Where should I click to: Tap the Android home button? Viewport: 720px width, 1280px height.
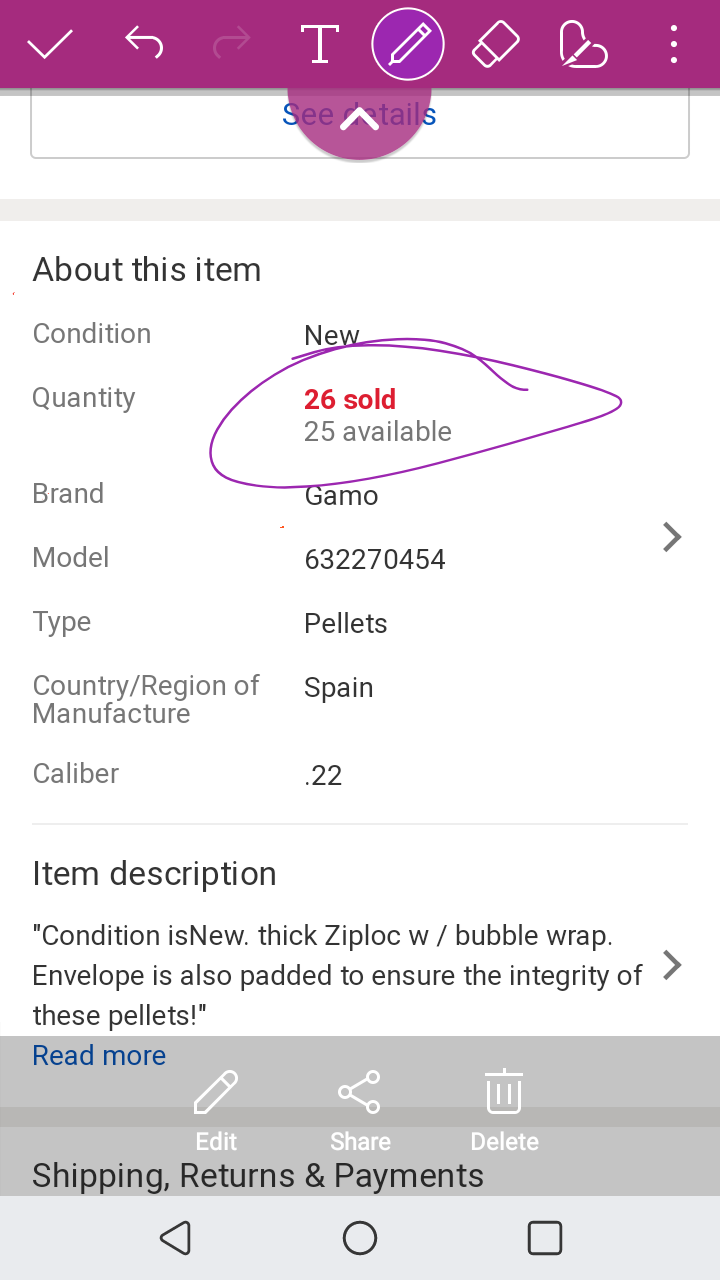click(x=360, y=1238)
